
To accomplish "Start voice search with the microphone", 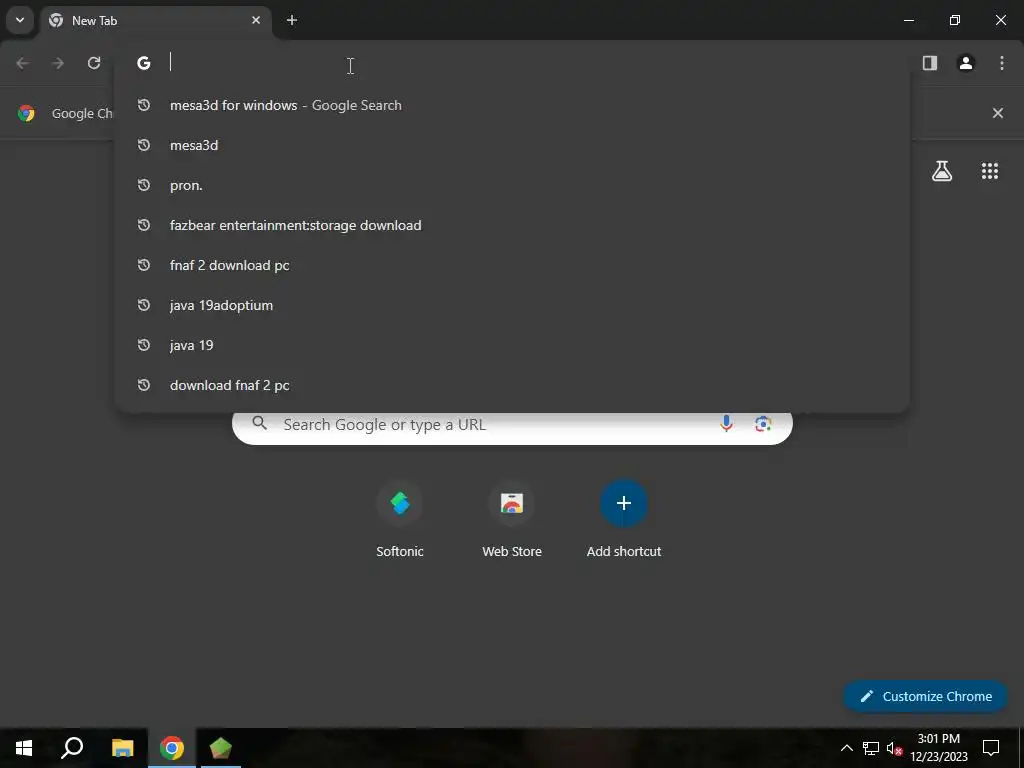I will pyautogui.click(x=726, y=424).
